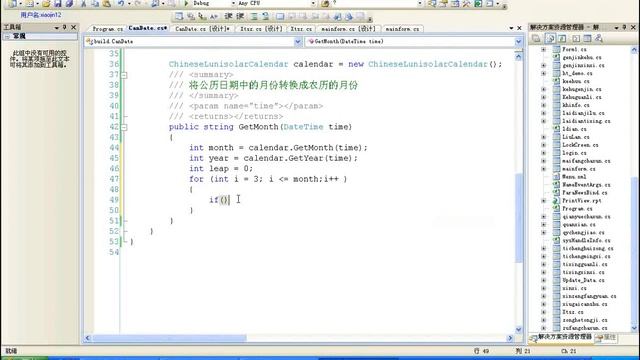This screenshot has width=640, height=360.
Task: Switch to the Program.cs tab
Action: [x=107, y=29]
